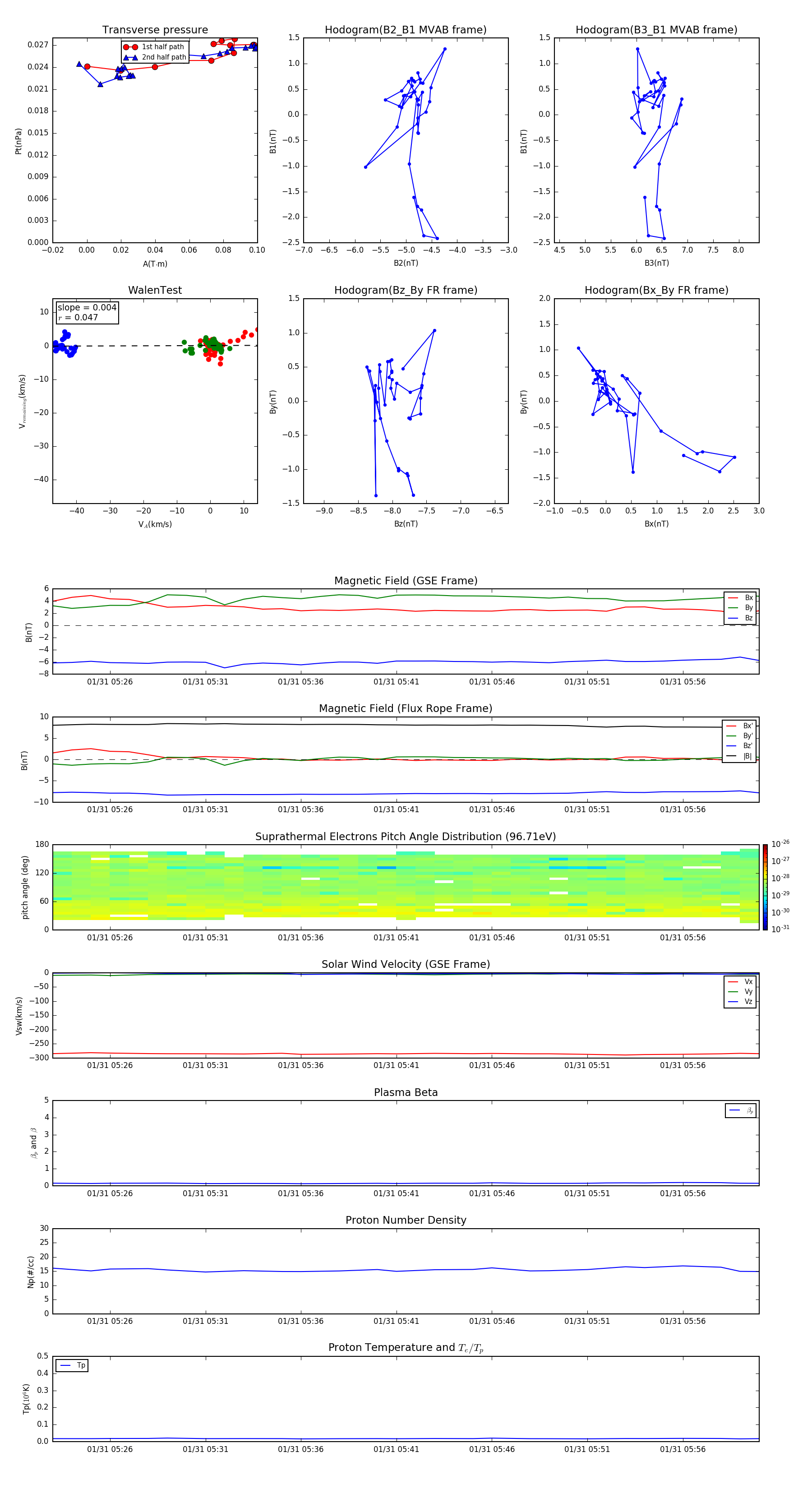Click the "Solar Wind Velocity (GSE Frame)" title

[x=406, y=965]
